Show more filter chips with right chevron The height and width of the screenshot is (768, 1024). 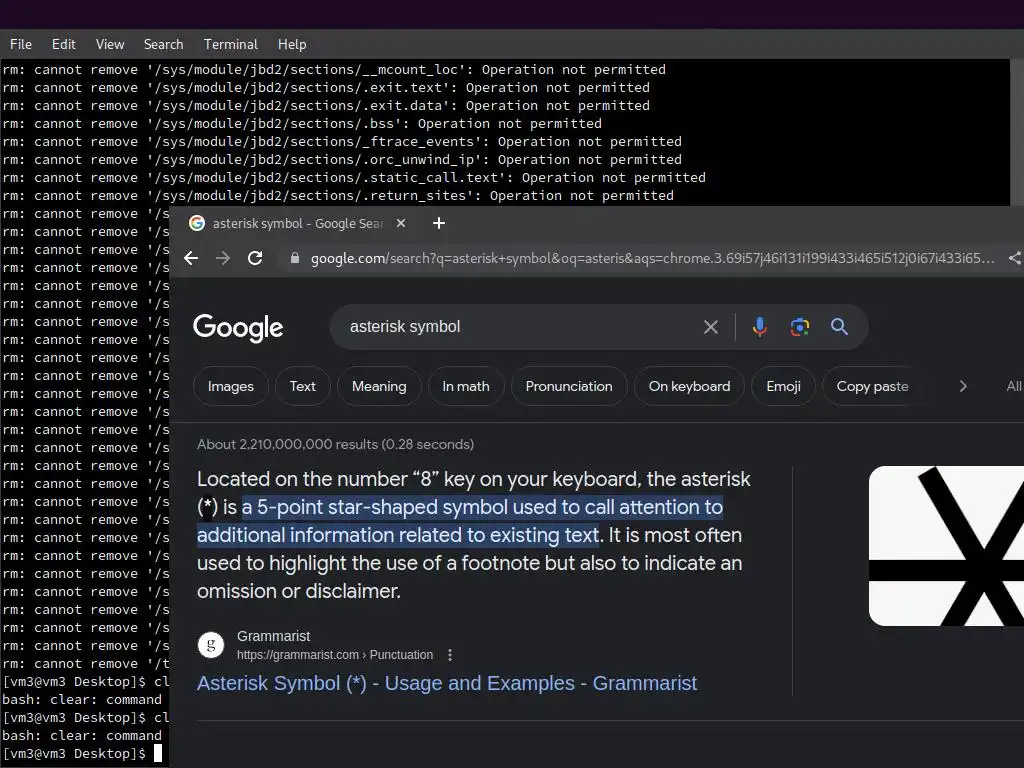[963, 387]
